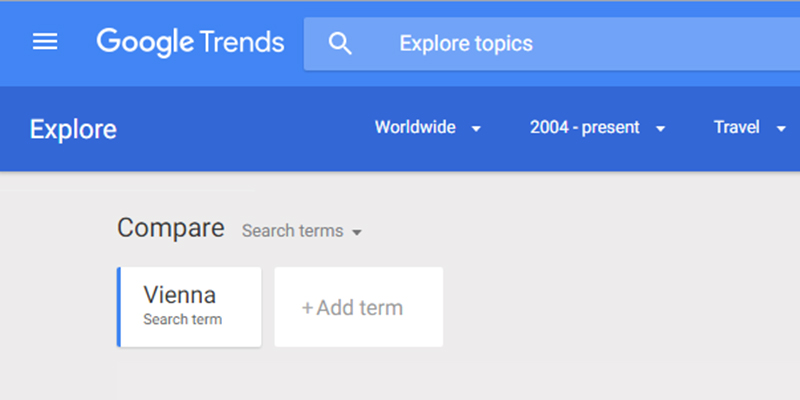Click the arrow beside Travel
The height and width of the screenshot is (400, 800).
pos(781,129)
